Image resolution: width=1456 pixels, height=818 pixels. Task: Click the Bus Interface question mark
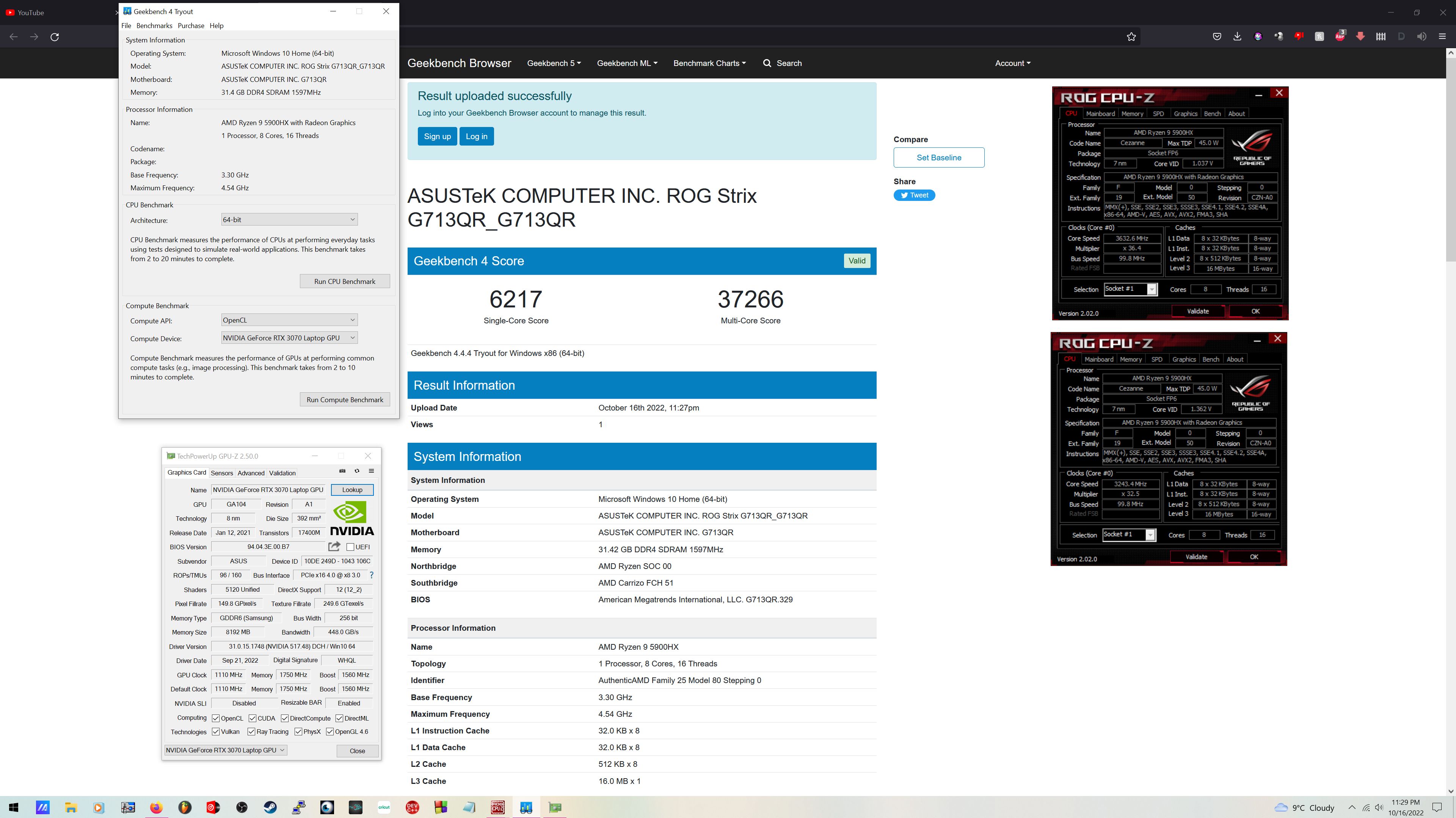coord(371,575)
